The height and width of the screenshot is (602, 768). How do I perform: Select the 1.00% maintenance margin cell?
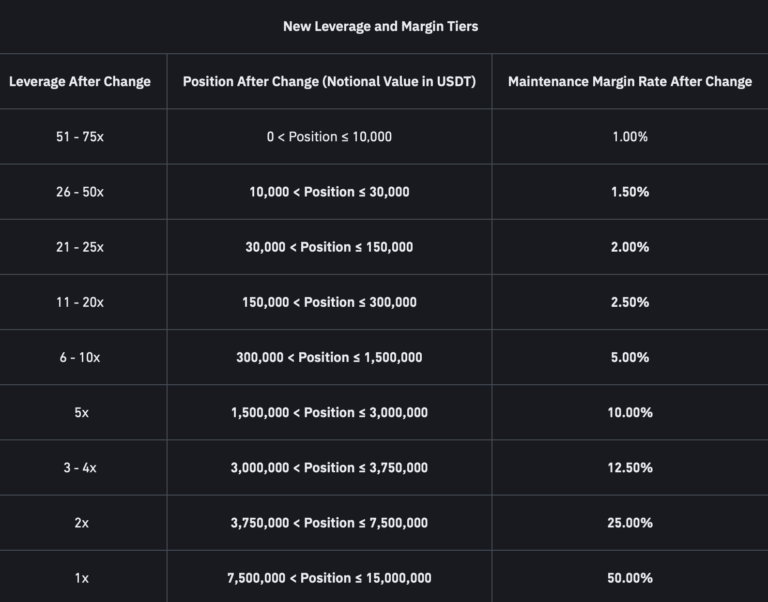(x=630, y=136)
